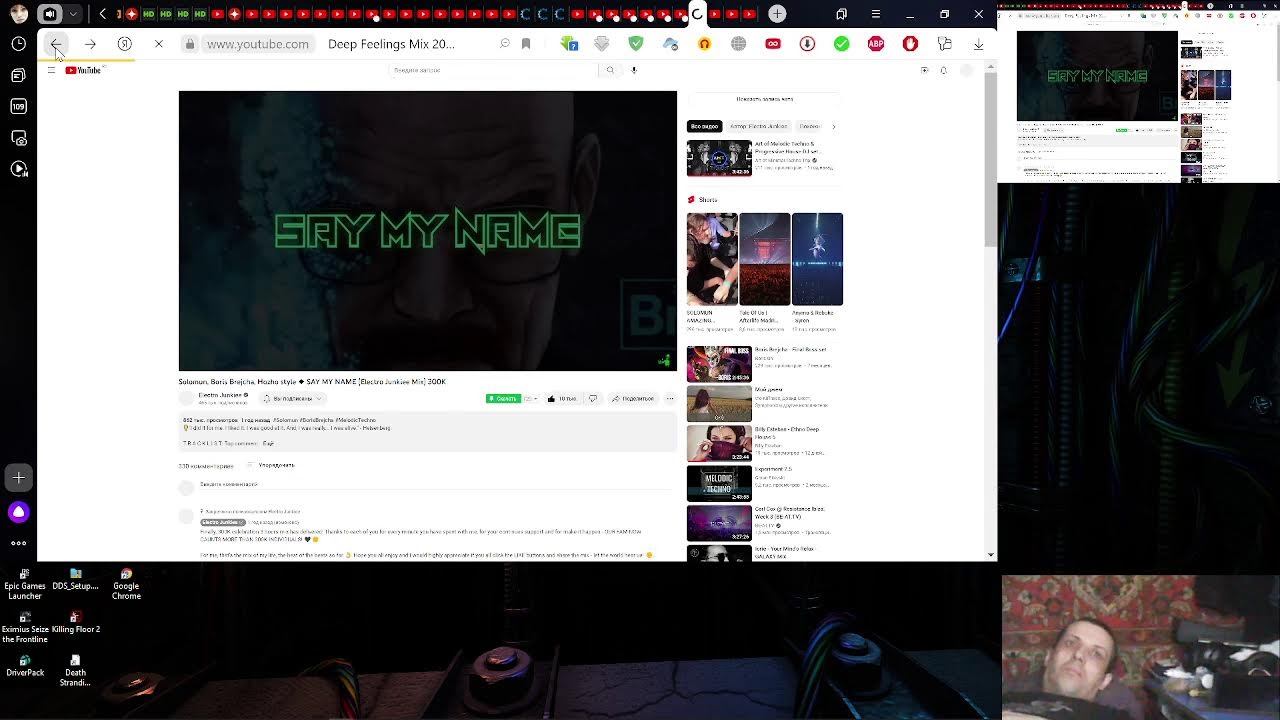Open the orange headphones extension
The width and height of the screenshot is (1280, 720).
(x=704, y=44)
